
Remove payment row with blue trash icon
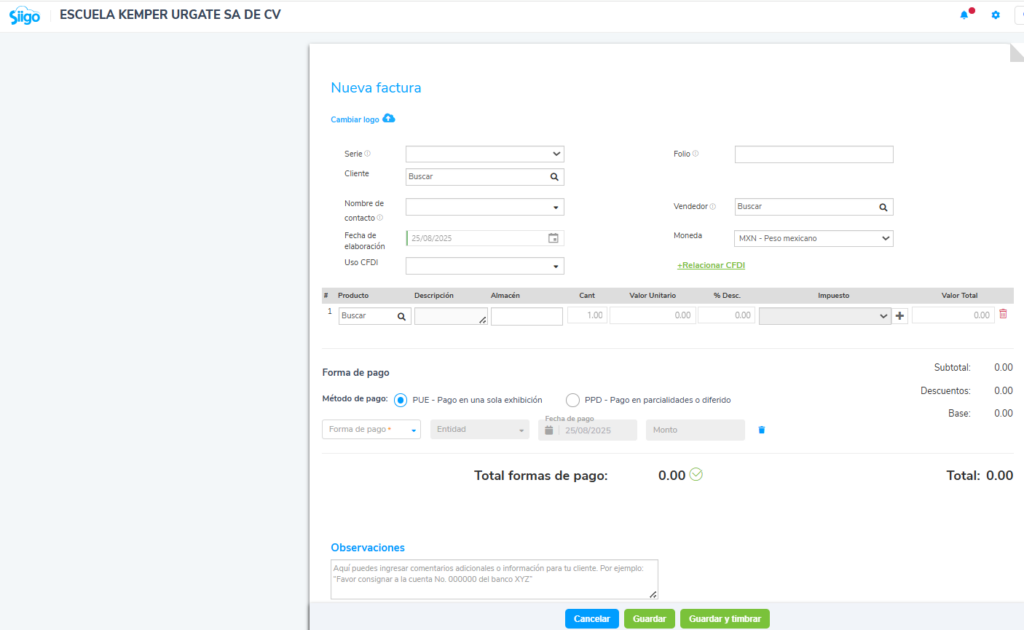(x=761, y=430)
